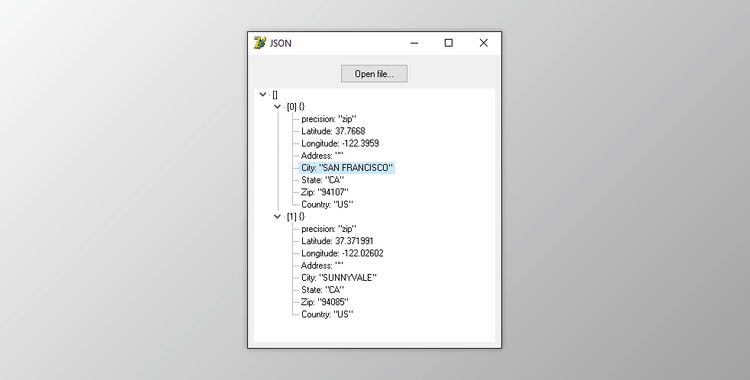
Task: Select the [1] {} tree item
Action: point(296,216)
